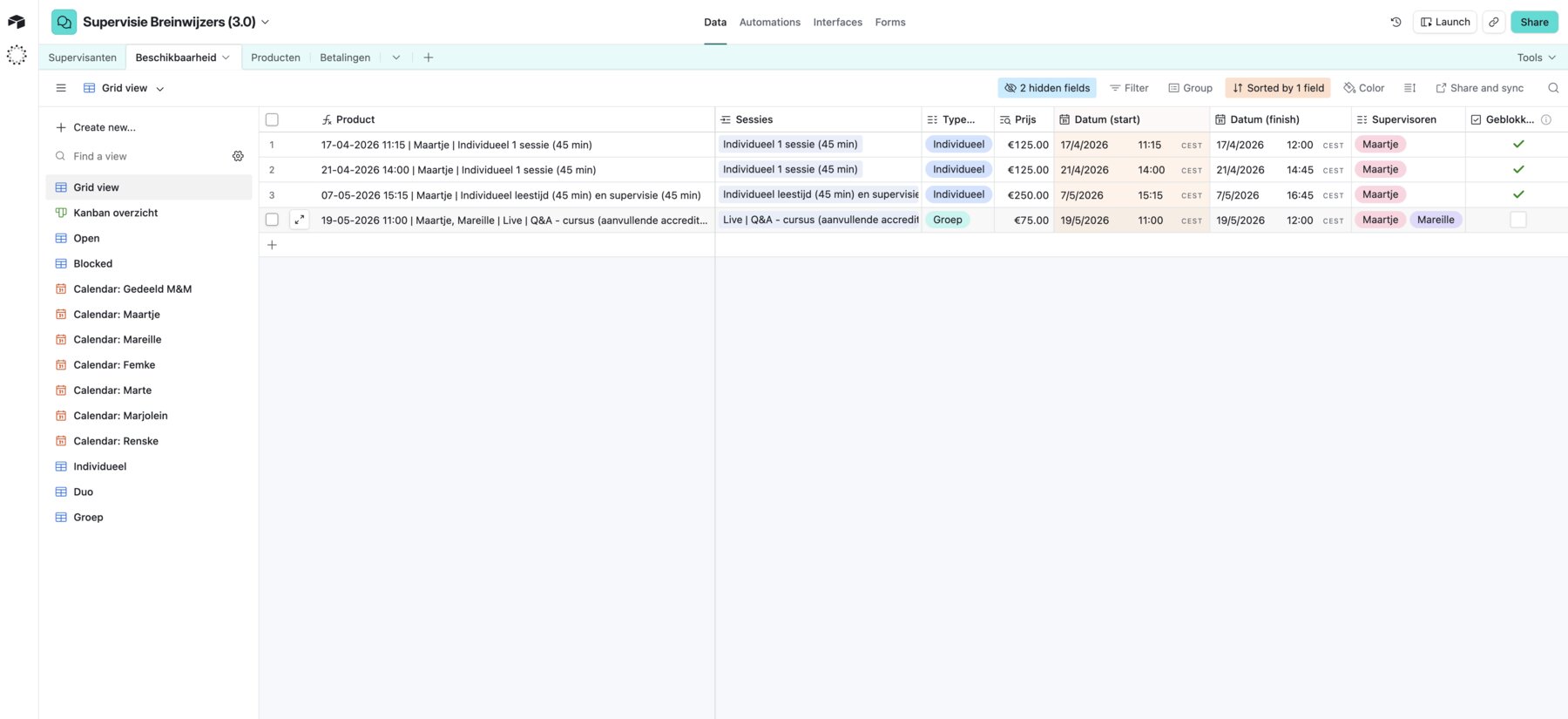Image resolution: width=1568 pixels, height=719 pixels.
Task: Switch to the Betalingen table tab
Action: [x=345, y=58]
